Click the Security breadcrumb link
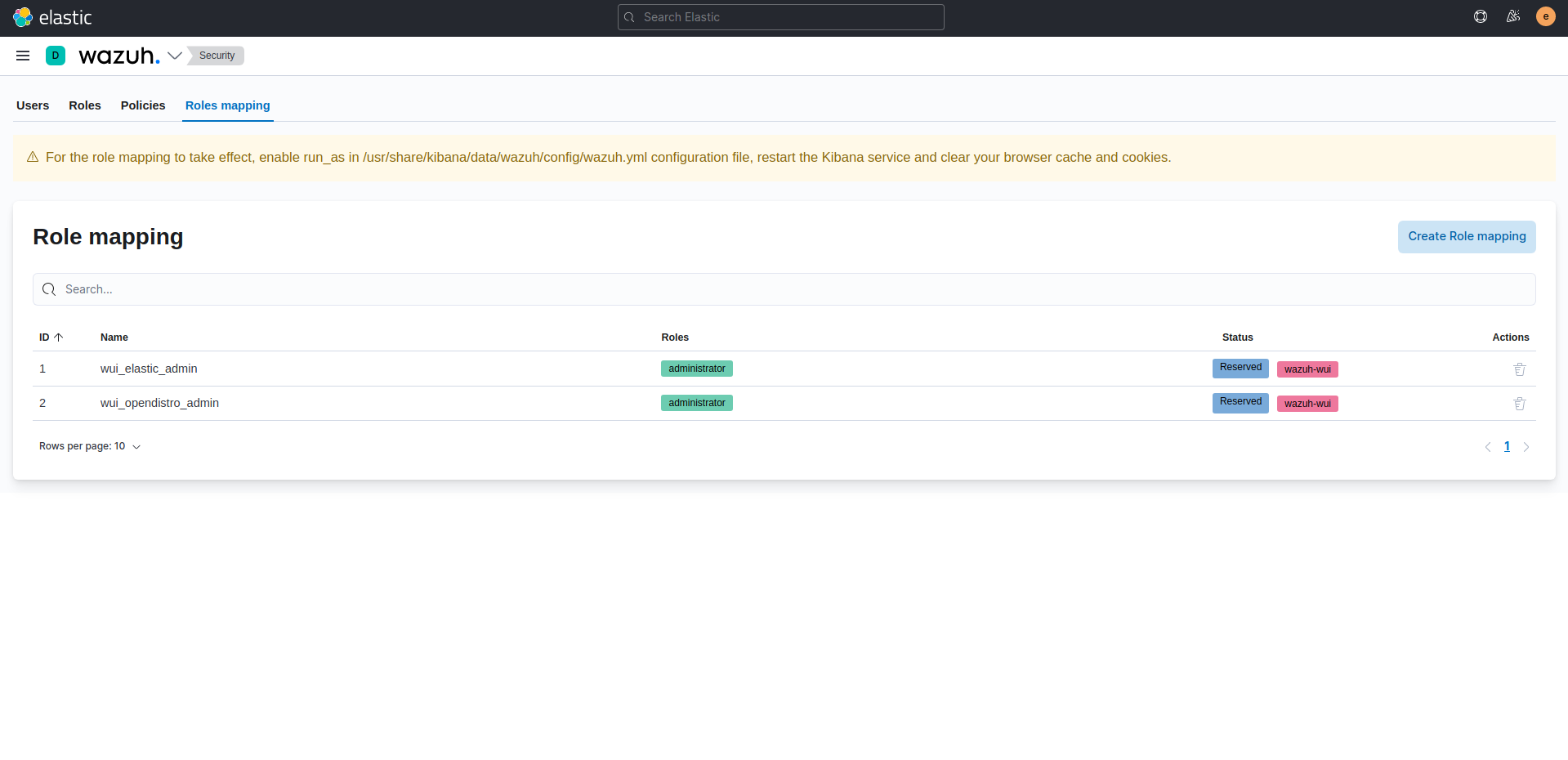The height and width of the screenshot is (760, 1568). point(215,56)
